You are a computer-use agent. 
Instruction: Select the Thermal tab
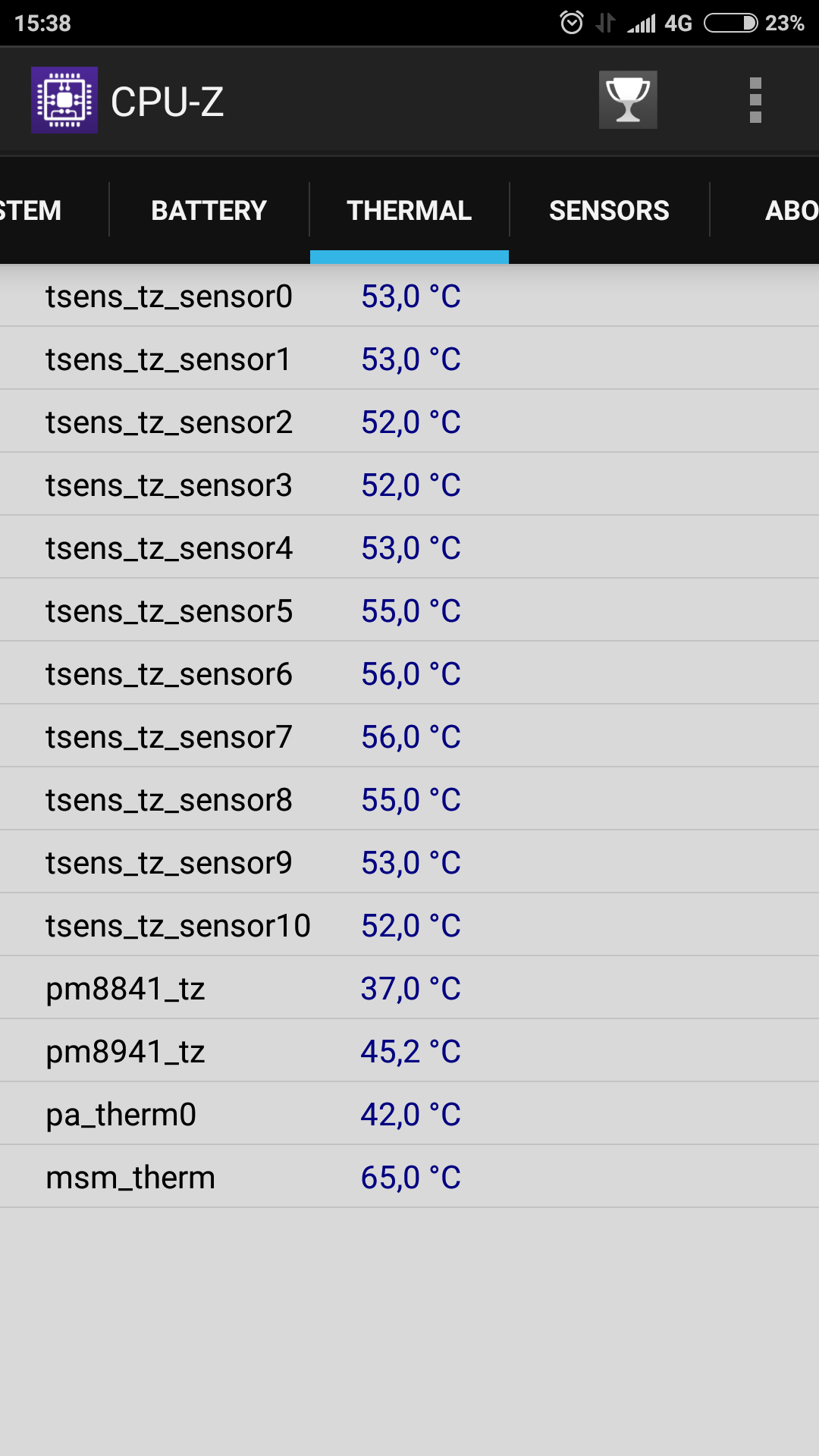409,210
